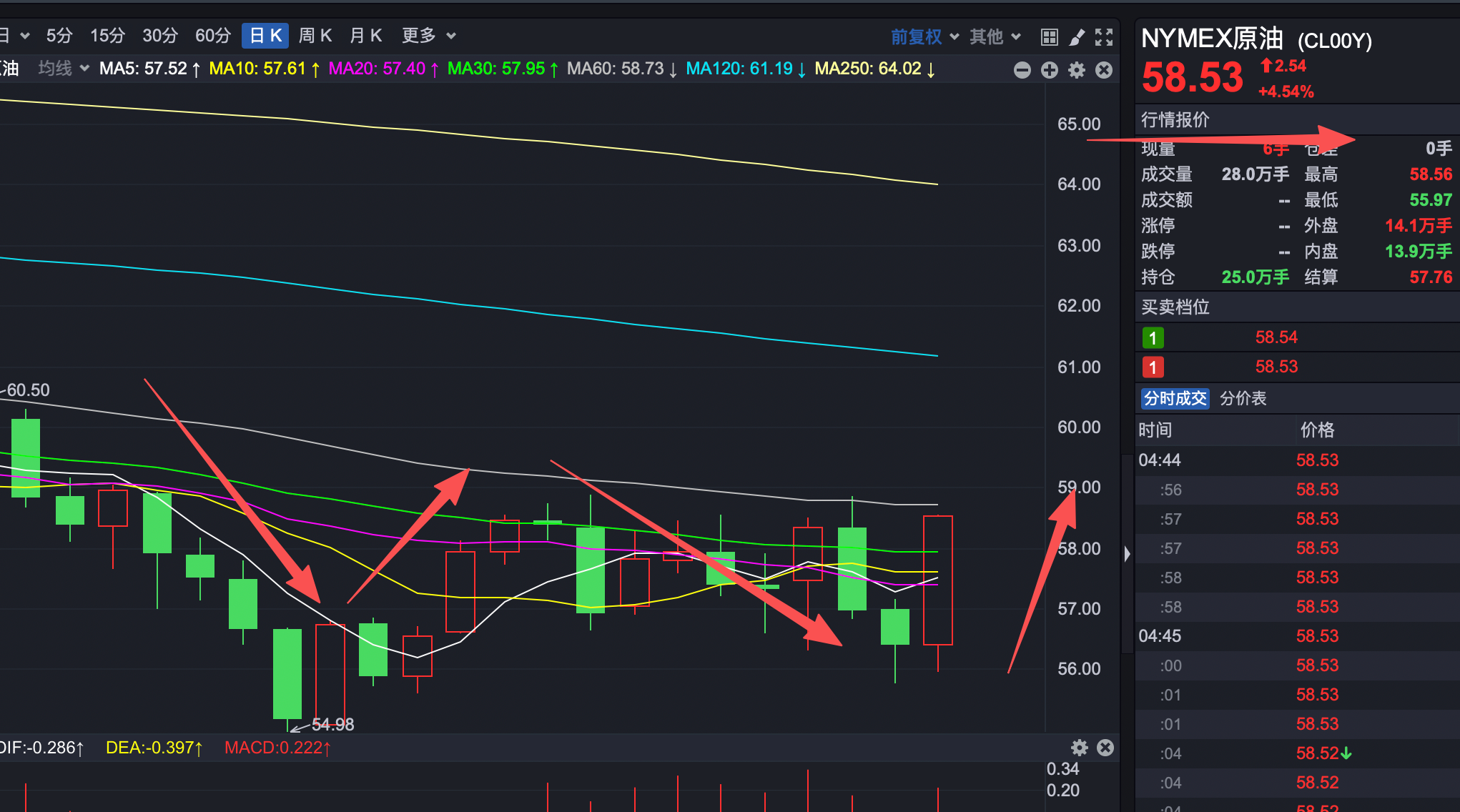Click the fullscreen expand icon
1460x812 pixels.
tap(1104, 37)
